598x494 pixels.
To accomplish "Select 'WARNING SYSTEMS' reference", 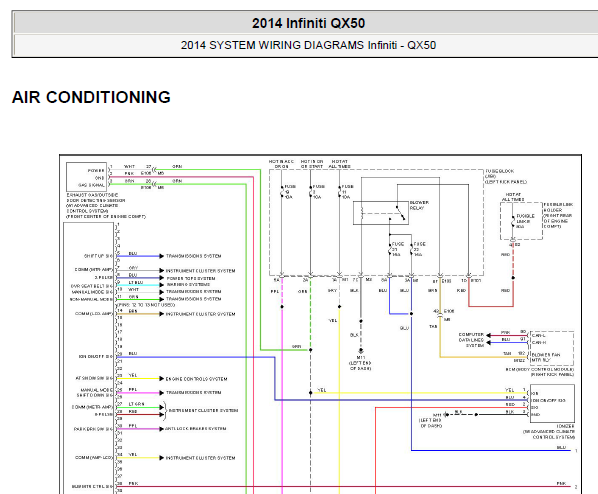I will pos(188,285).
